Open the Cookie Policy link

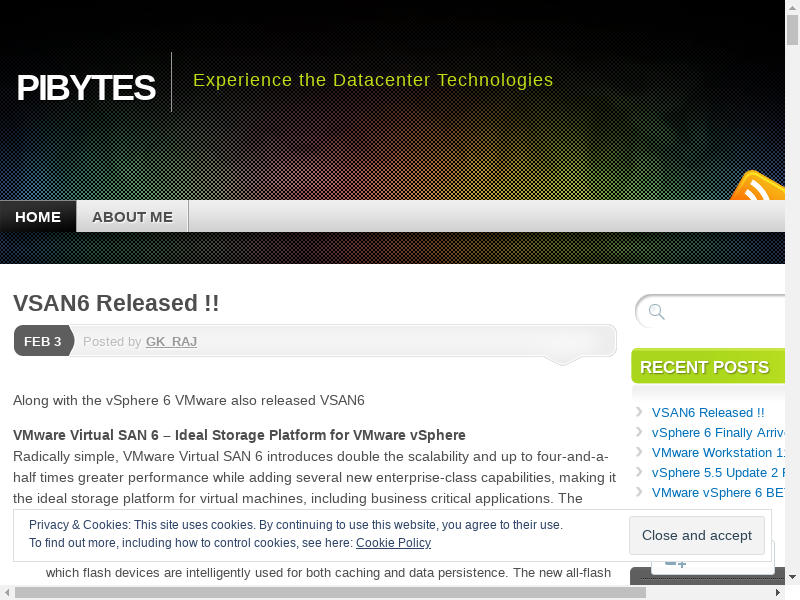pyautogui.click(x=393, y=542)
